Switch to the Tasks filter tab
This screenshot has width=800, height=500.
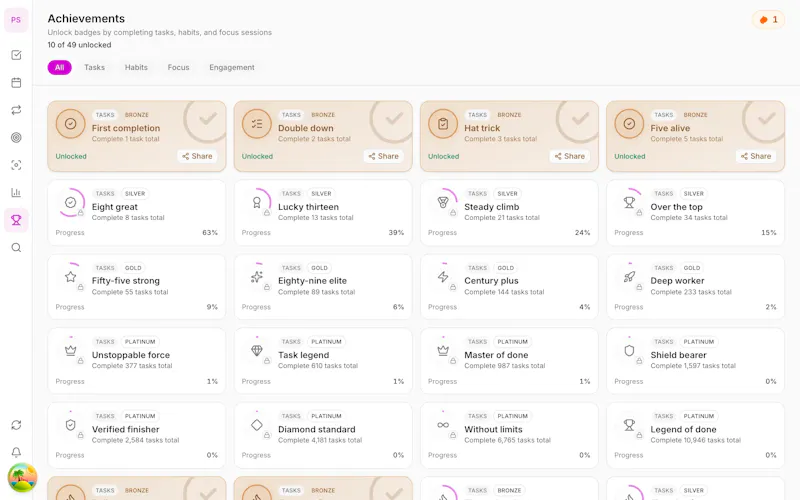(x=94, y=67)
